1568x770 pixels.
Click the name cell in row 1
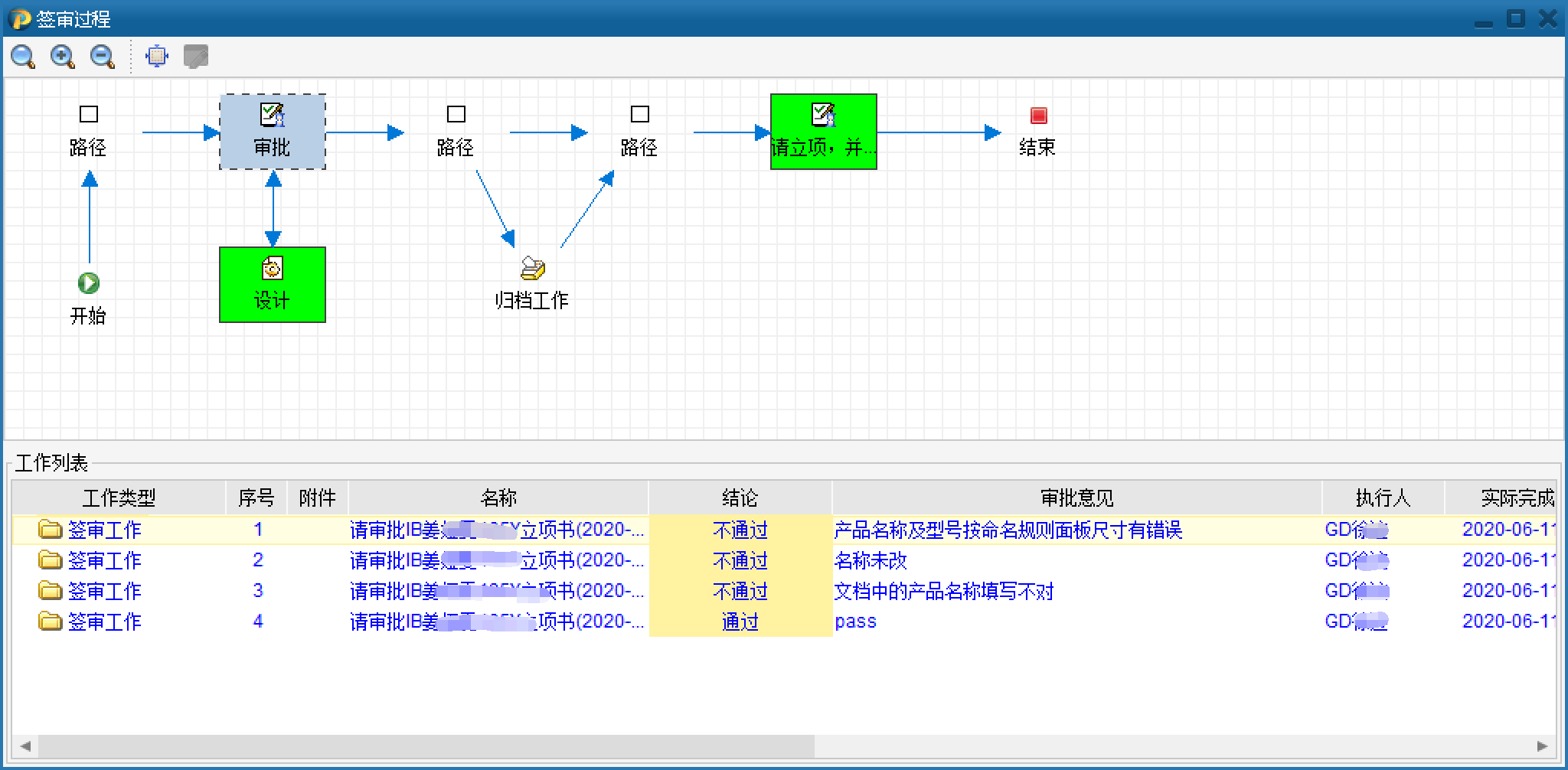(498, 530)
